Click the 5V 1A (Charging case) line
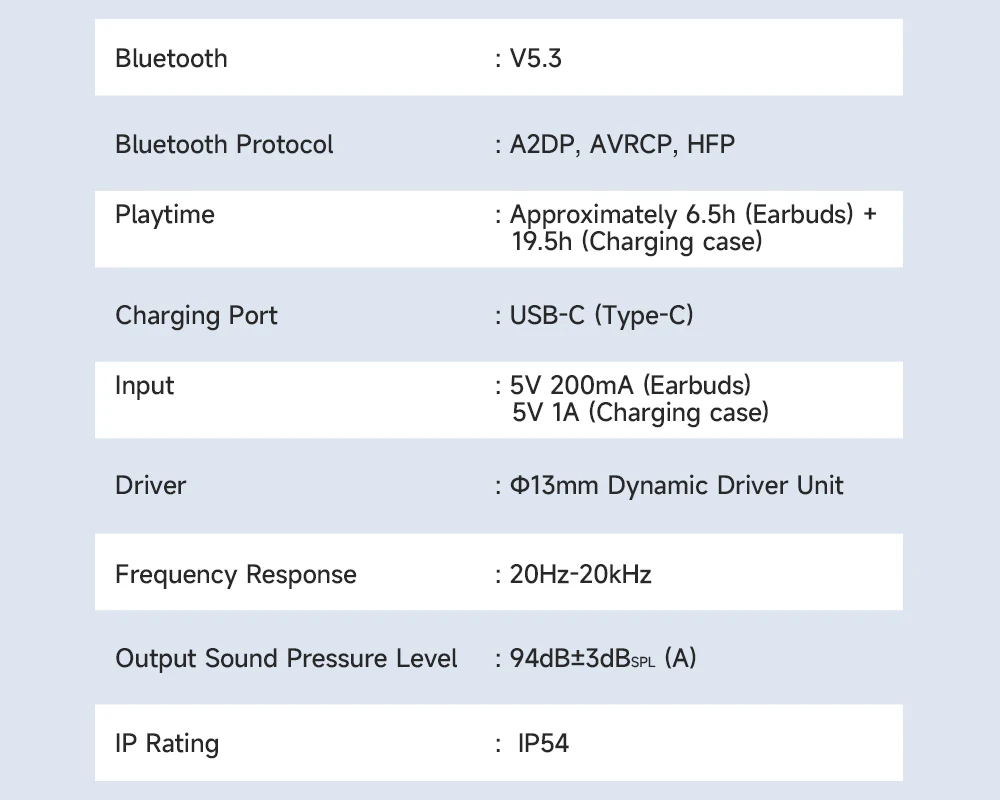Screen dimensions: 1000x800 (x=640, y=413)
